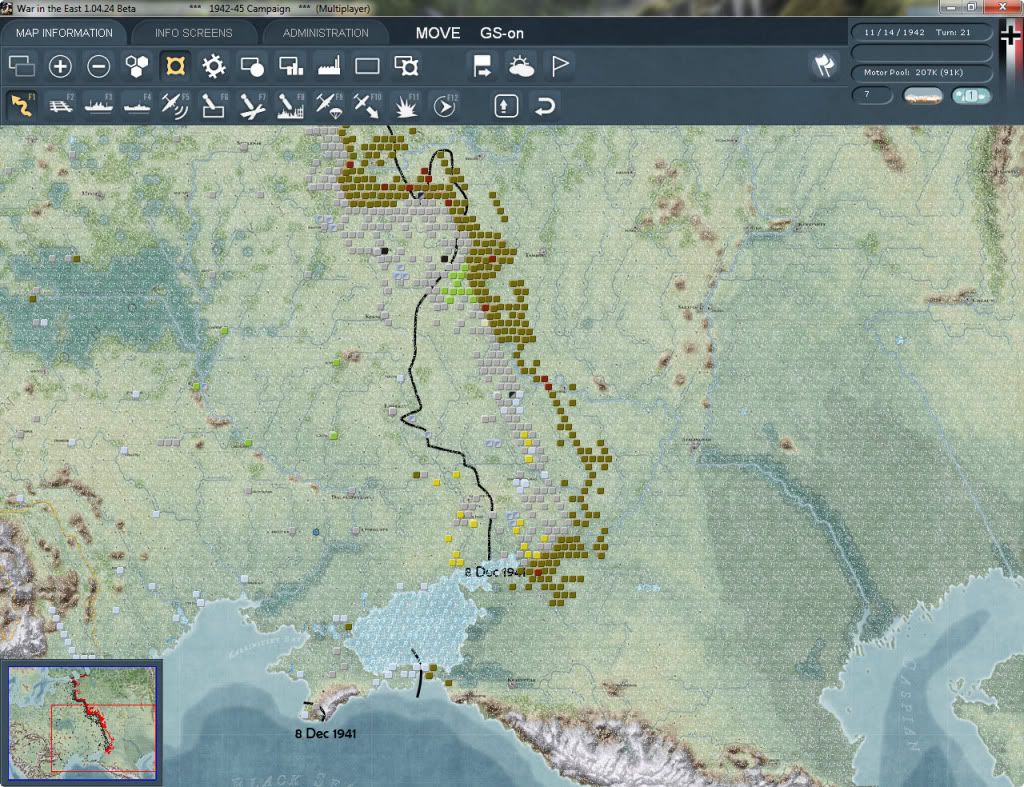Click the teal ground conditions indicator
This screenshot has height=787, width=1024.
pyautogui.click(x=971, y=96)
